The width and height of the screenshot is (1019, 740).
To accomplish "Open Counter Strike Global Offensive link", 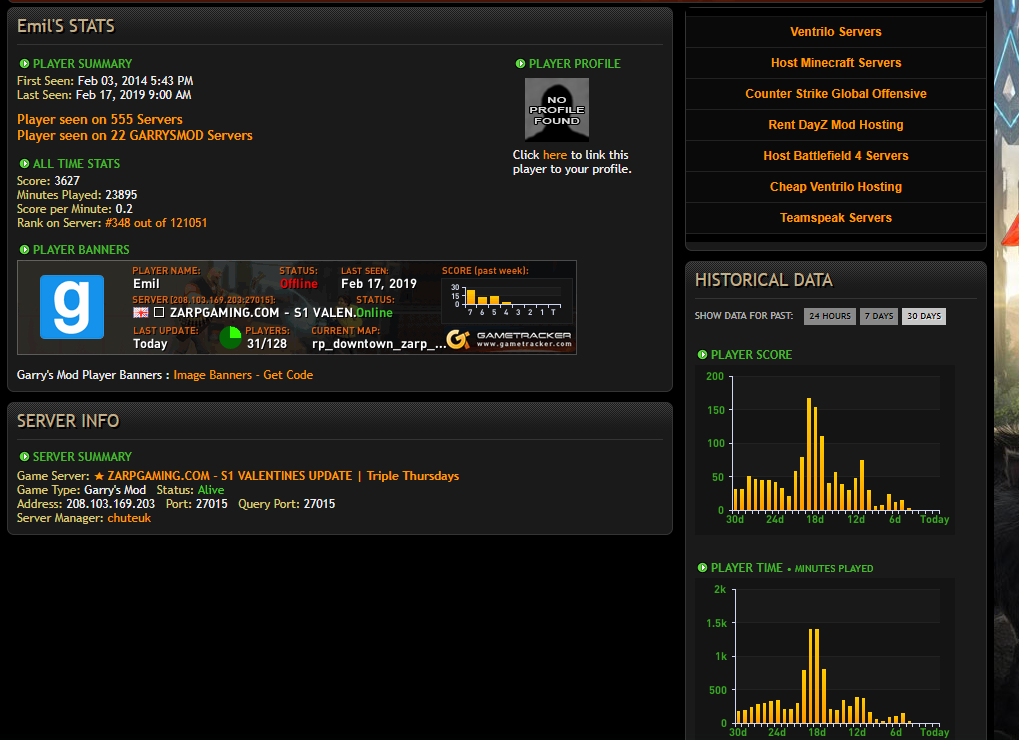I will (835, 94).
